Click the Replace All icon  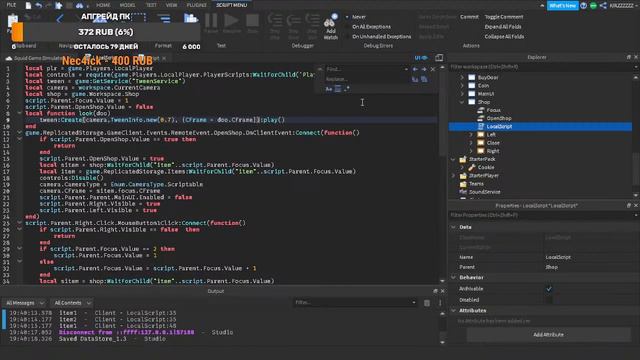(424, 79)
